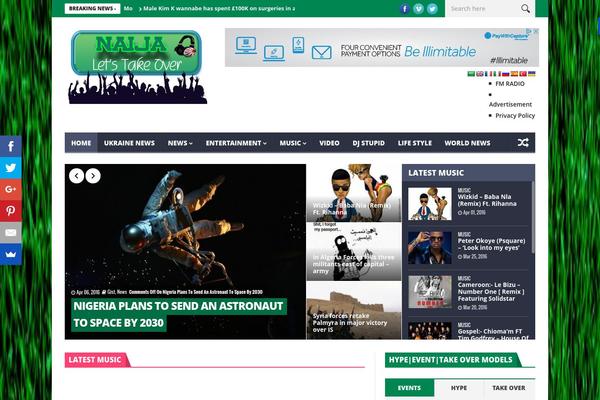This screenshot has height=400, width=600.
Task: Select the Russian flag language
Action: tap(505, 74)
